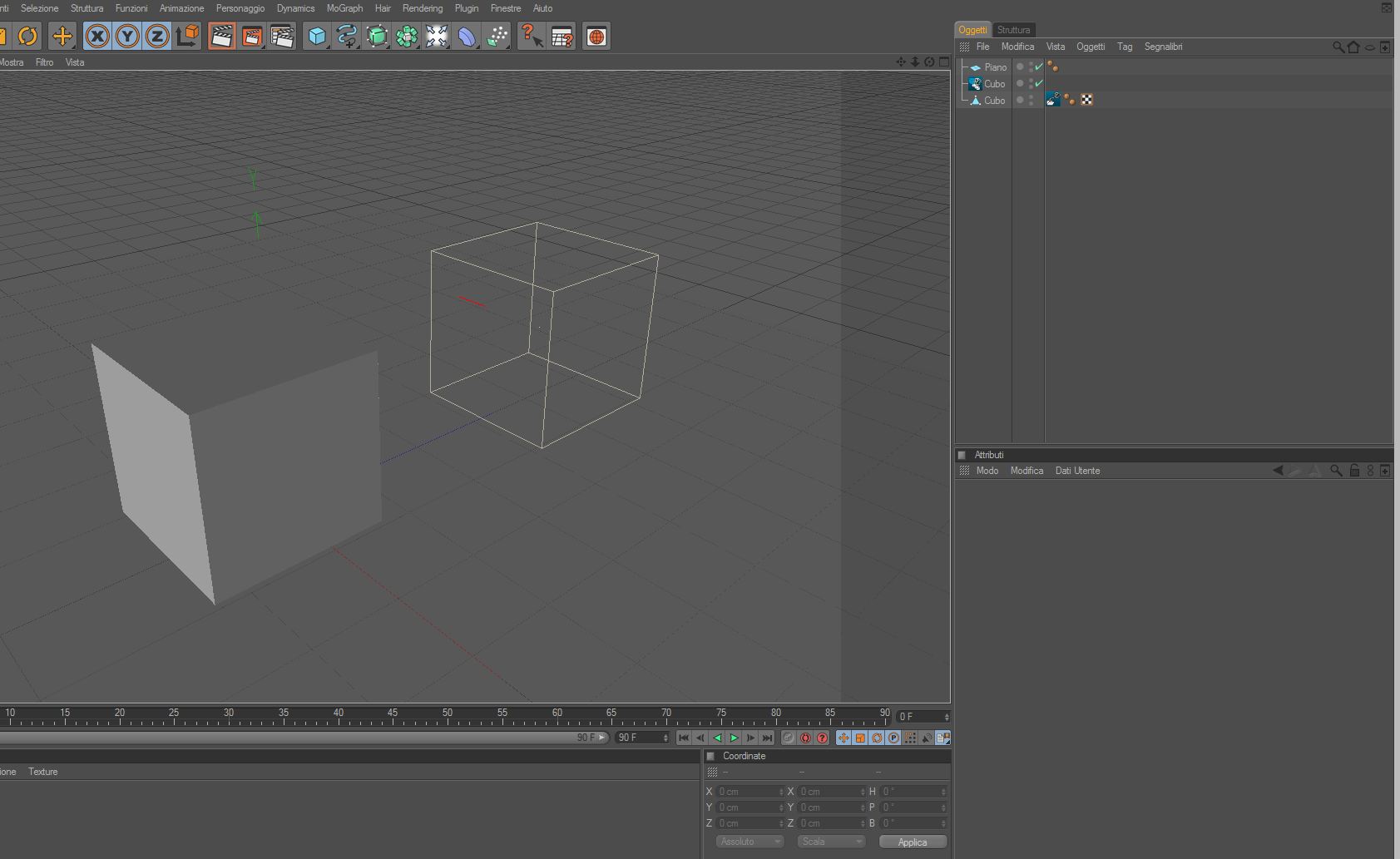
Task: Click the four-arrows scene object icon
Action: tap(437, 36)
